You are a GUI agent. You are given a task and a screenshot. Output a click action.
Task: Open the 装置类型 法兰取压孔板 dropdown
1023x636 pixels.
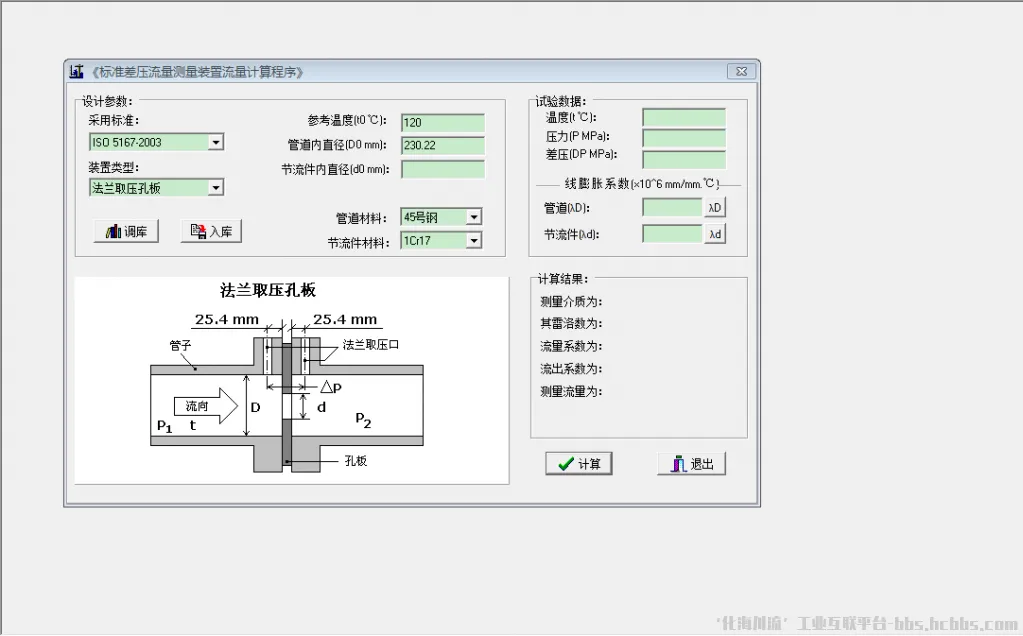[x=216, y=188]
